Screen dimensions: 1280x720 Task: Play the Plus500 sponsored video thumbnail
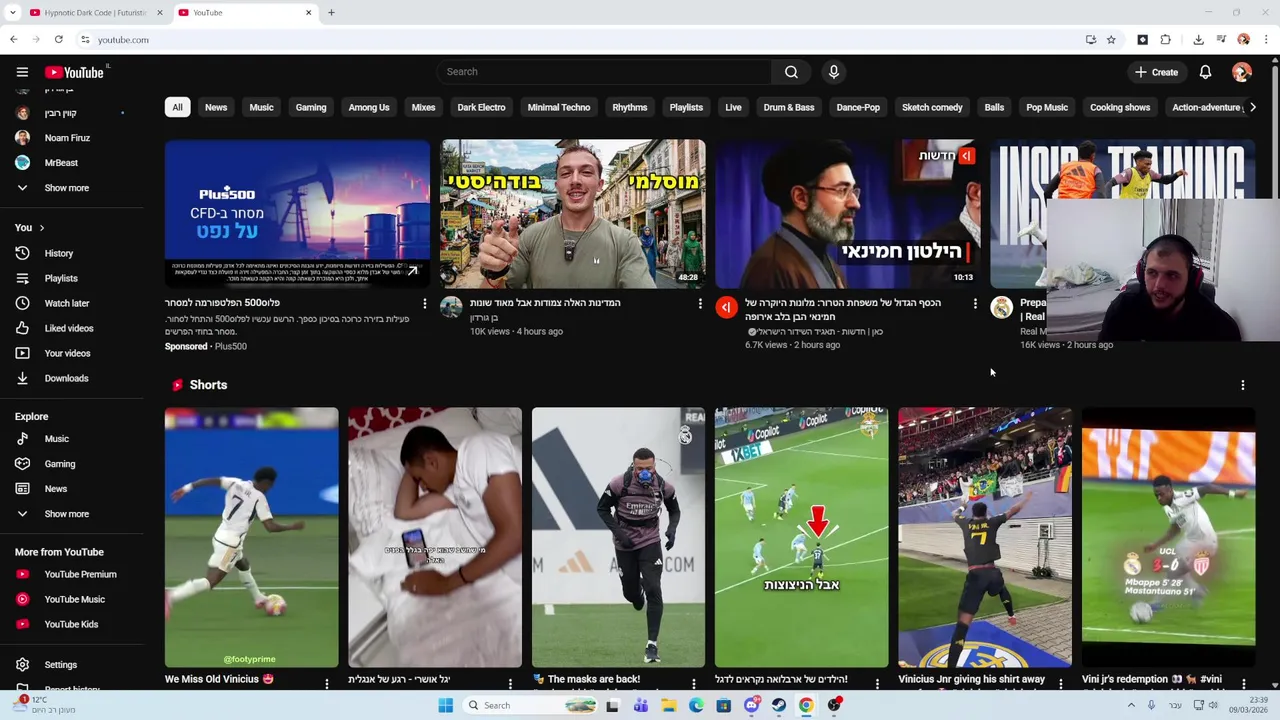coord(297,214)
